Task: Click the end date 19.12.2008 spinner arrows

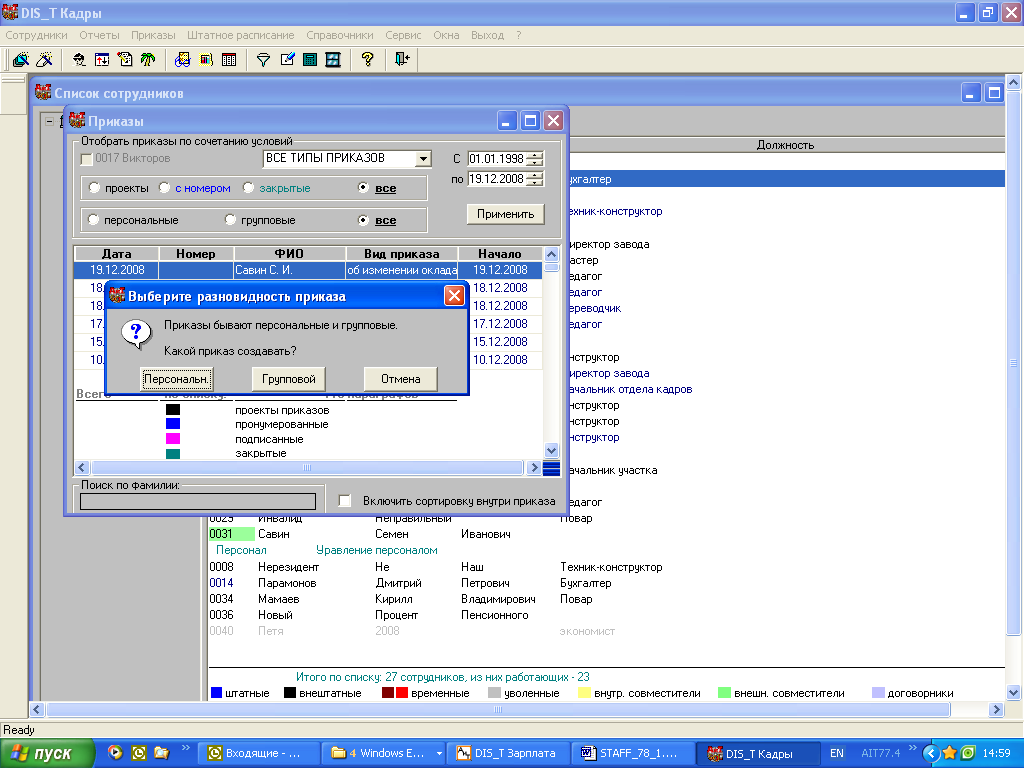Action: (x=536, y=179)
